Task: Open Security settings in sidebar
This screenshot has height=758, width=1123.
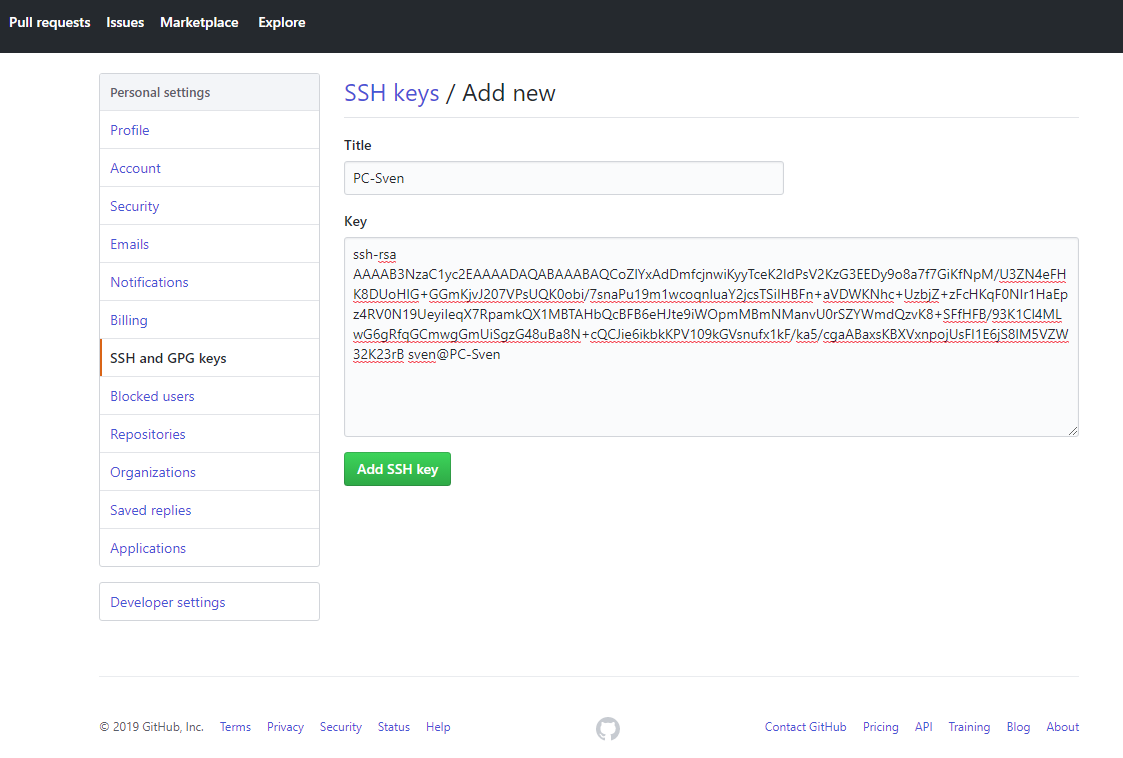Action: pyautogui.click(x=209, y=206)
